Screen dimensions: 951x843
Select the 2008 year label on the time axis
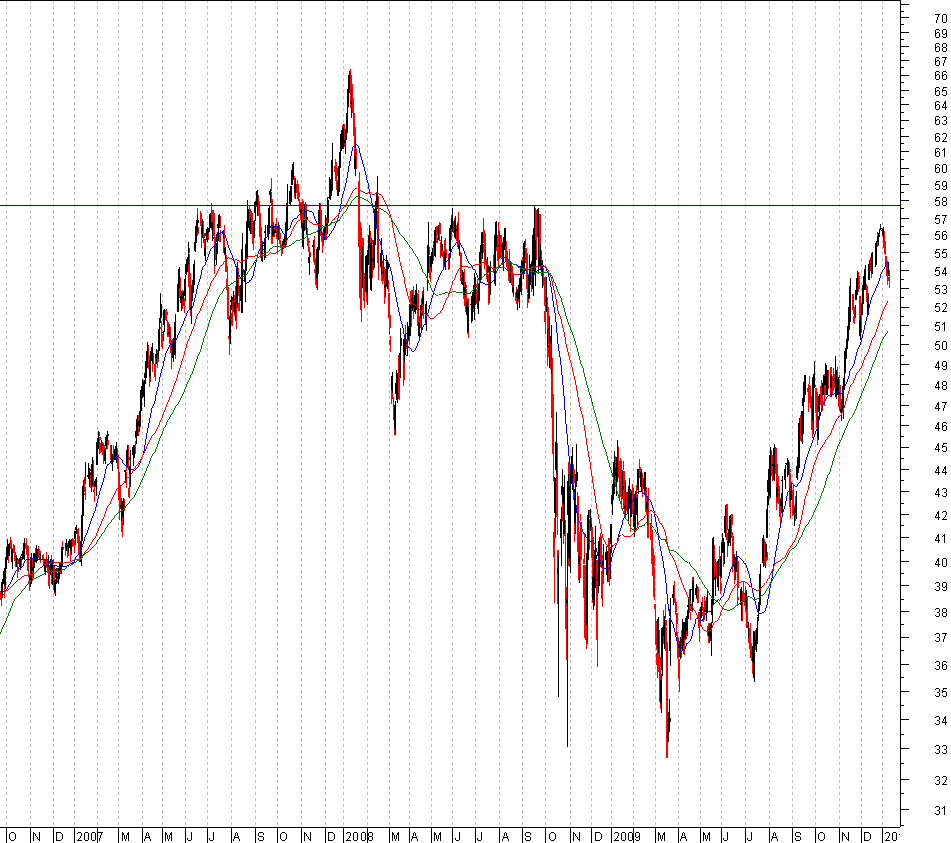coord(359,837)
